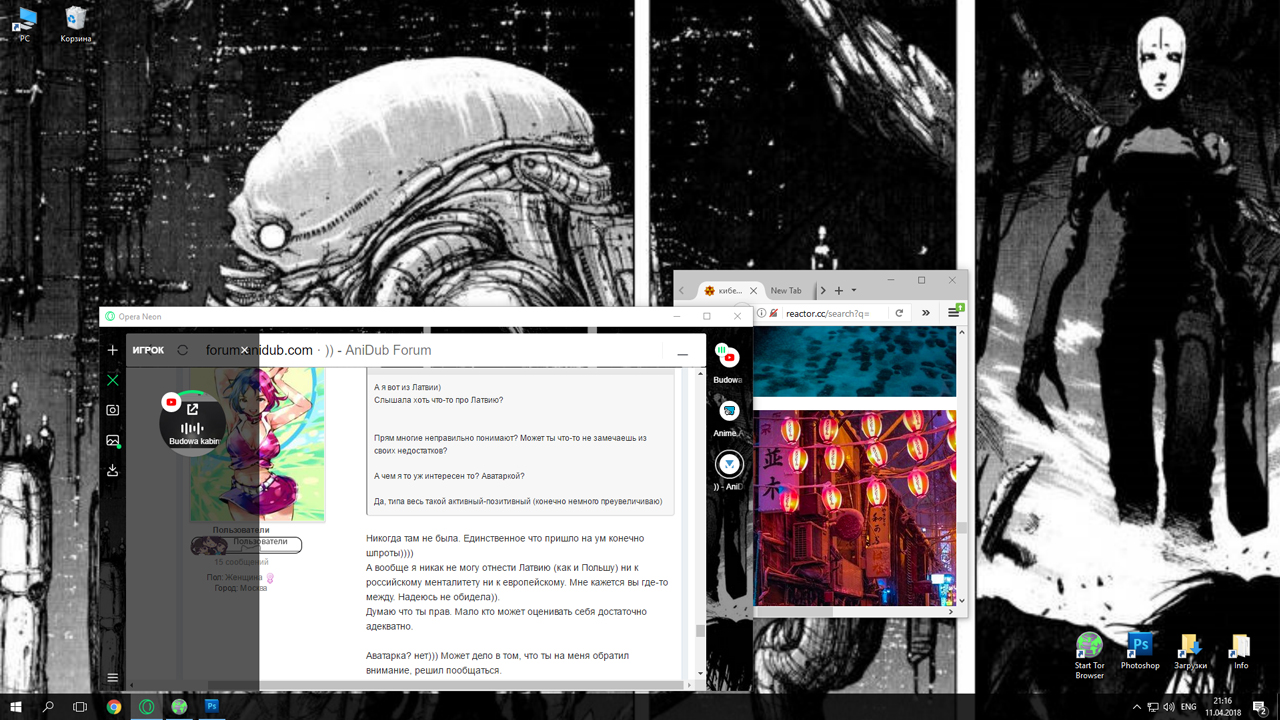Image resolution: width=1280 pixels, height=720 pixels.
Task: Close the кибе... tab in the reactor.cc window
Action: click(753, 291)
